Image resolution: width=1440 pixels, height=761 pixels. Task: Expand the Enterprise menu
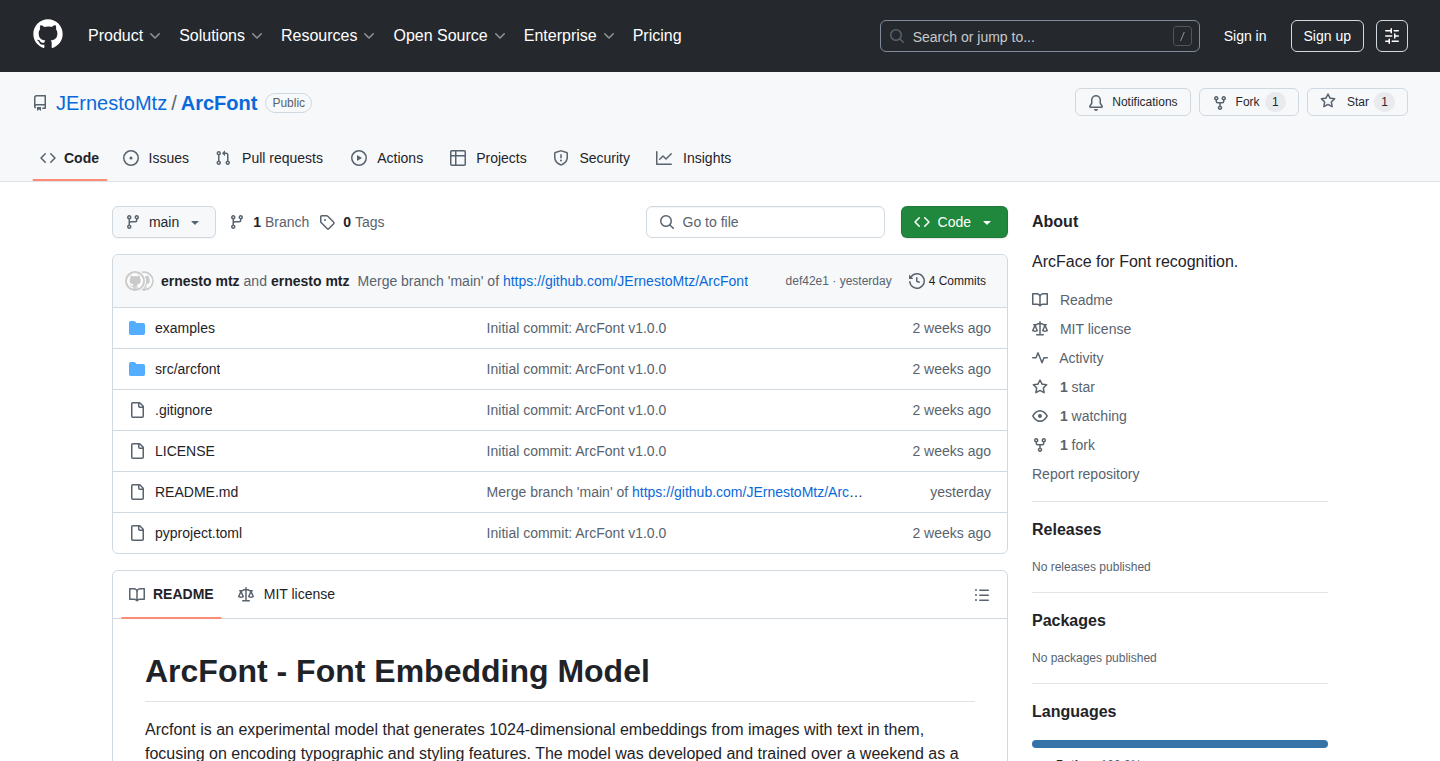click(x=569, y=35)
